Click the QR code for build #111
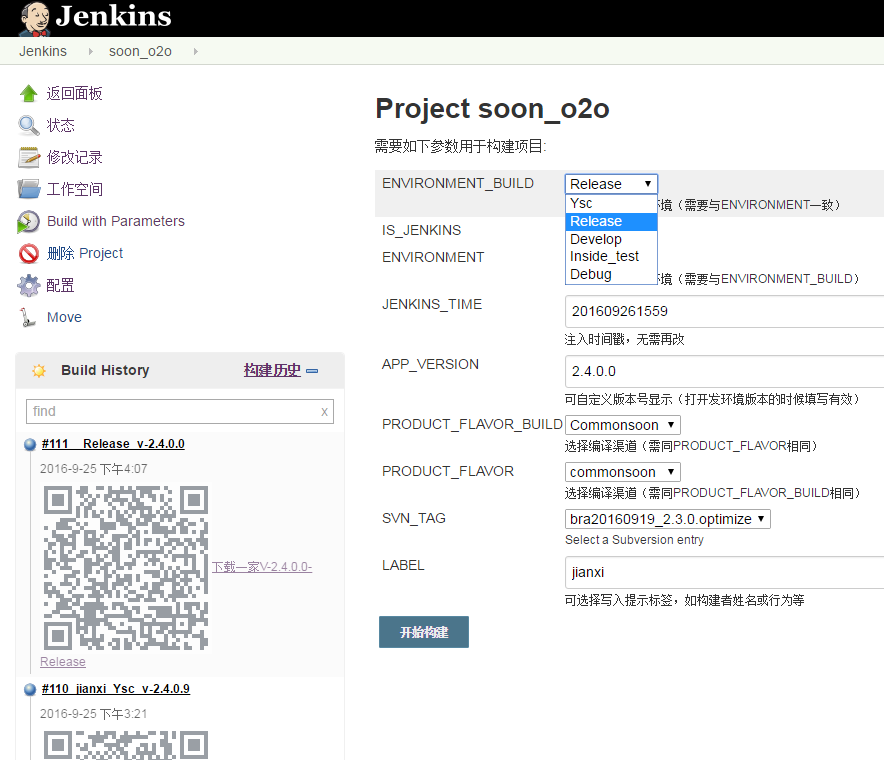Image resolution: width=884 pixels, height=760 pixels. point(126,568)
